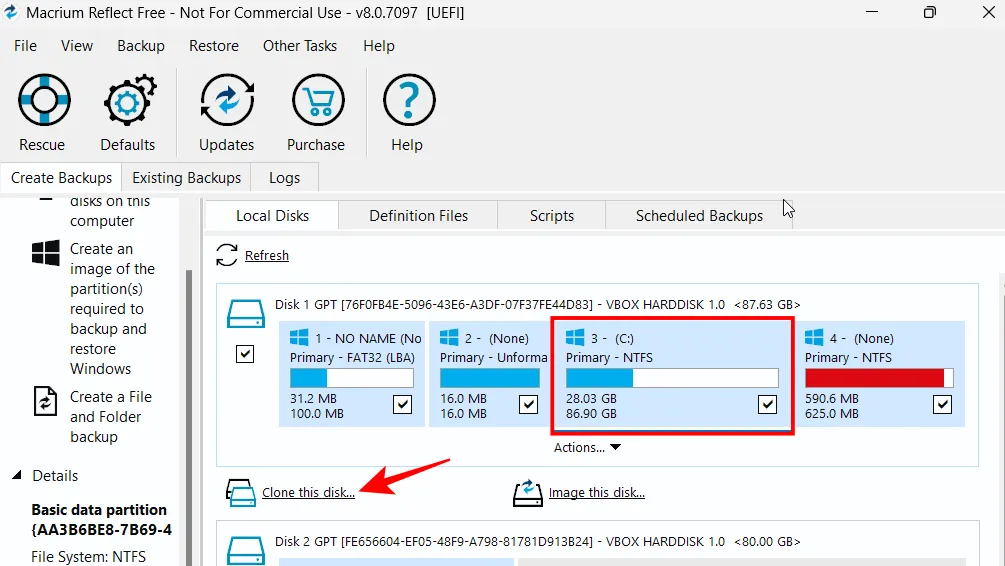Click Windows logo on partition 1 NO NAME

tap(299, 337)
